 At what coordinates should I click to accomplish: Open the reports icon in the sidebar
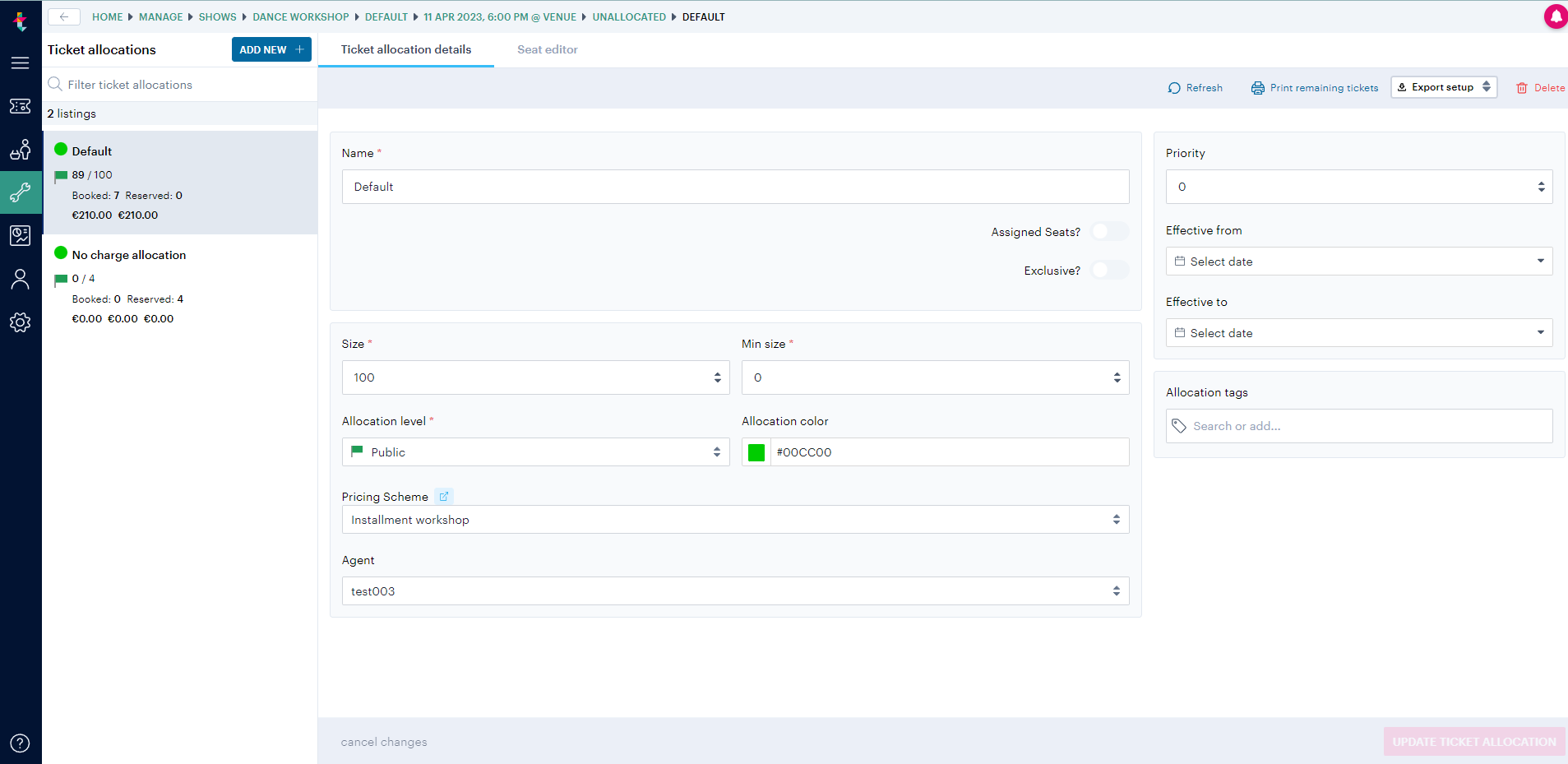21,235
